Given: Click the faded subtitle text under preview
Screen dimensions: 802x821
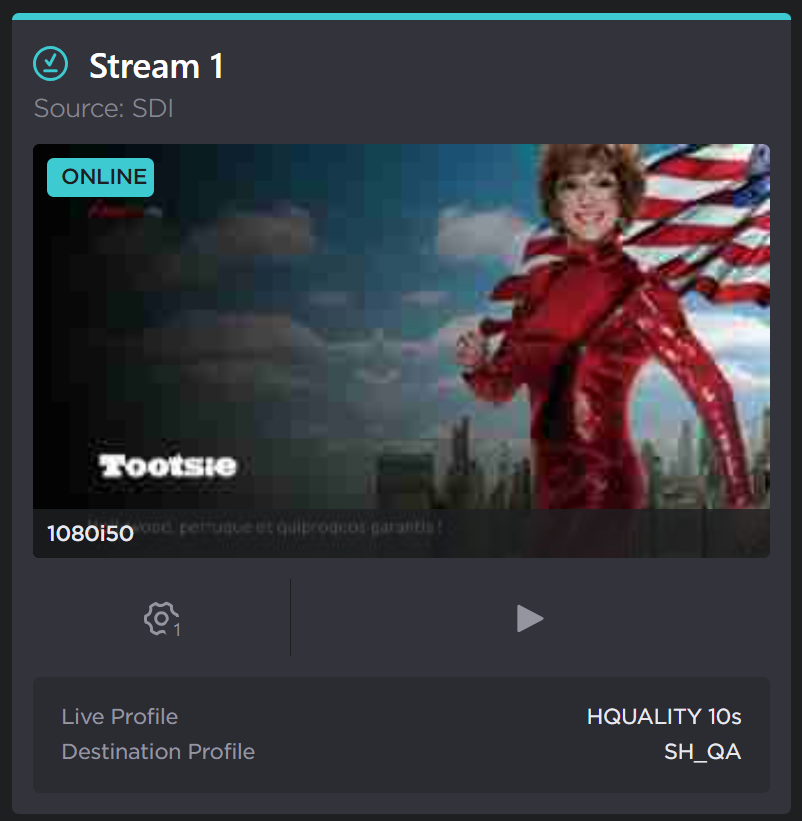Looking at the screenshot, I should pyautogui.click(x=293, y=527).
